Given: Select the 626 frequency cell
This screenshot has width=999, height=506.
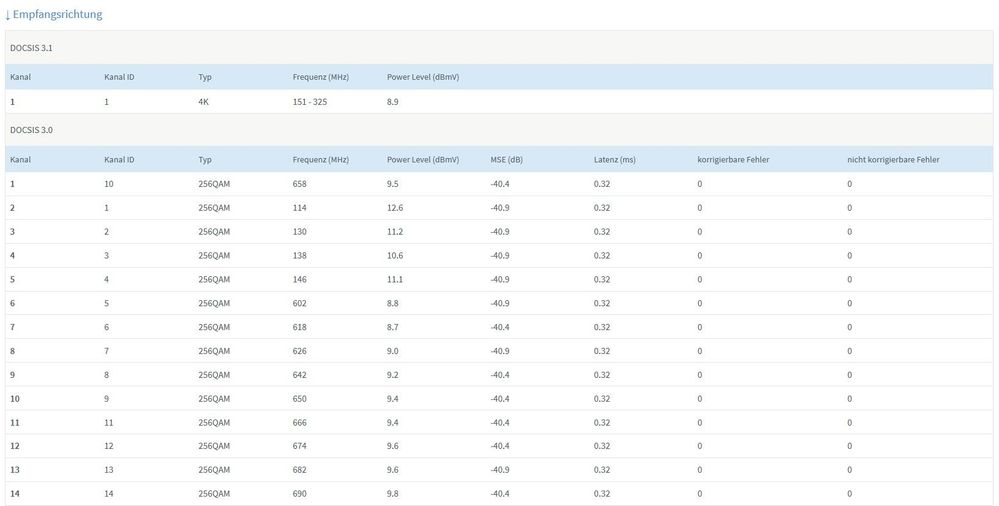Looking at the screenshot, I should click(299, 351).
